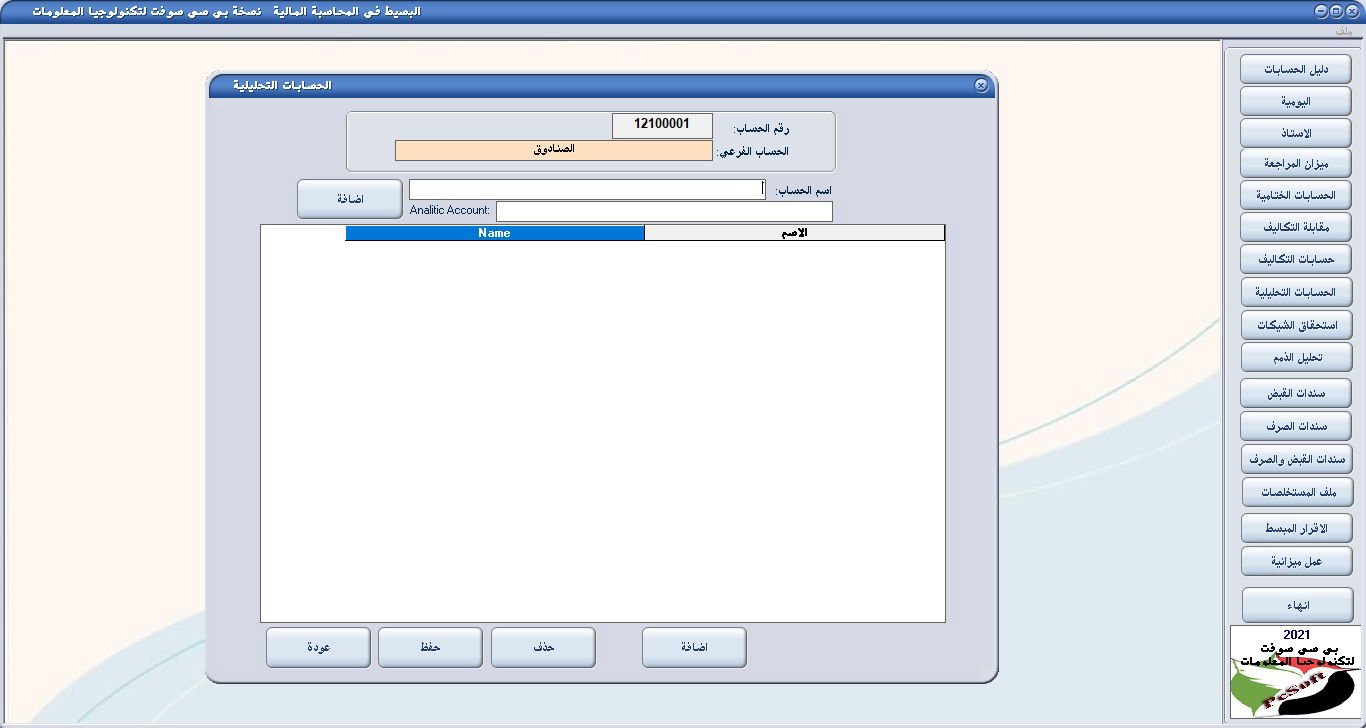Click the اضافة button beside the name field
Viewport: 1366px width, 728px height.
[349, 199]
